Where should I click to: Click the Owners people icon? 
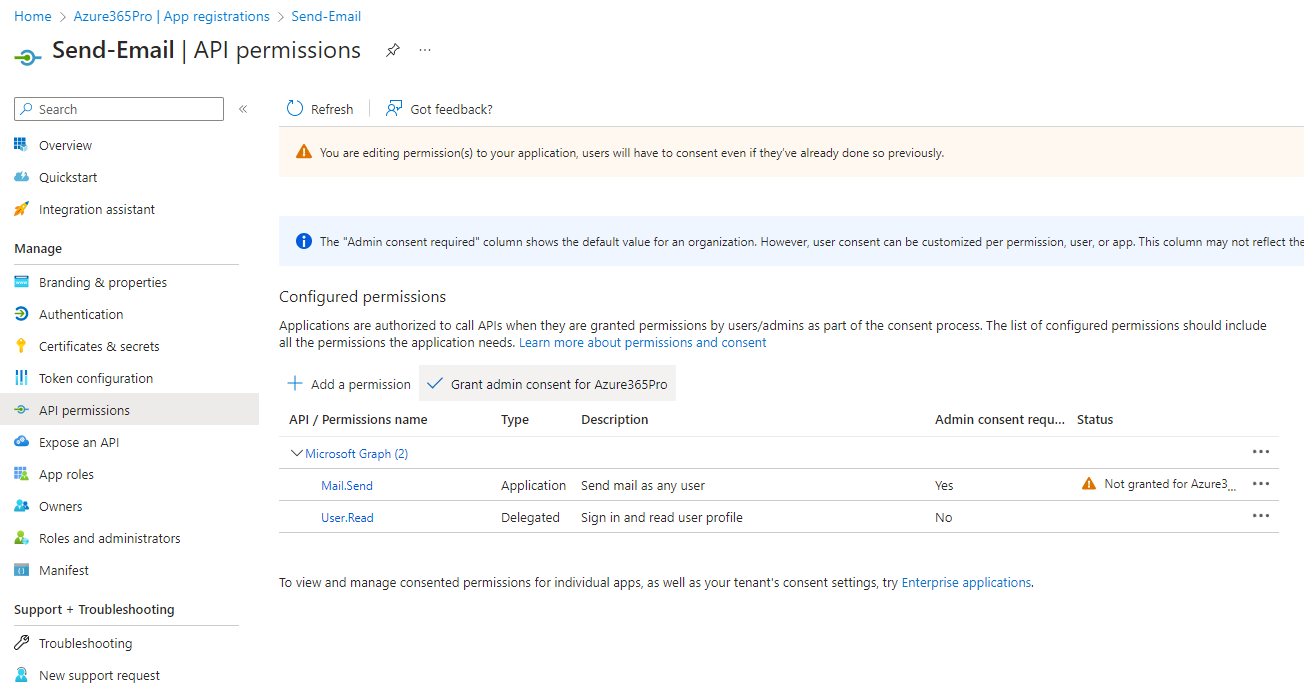(x=21, y=506)
